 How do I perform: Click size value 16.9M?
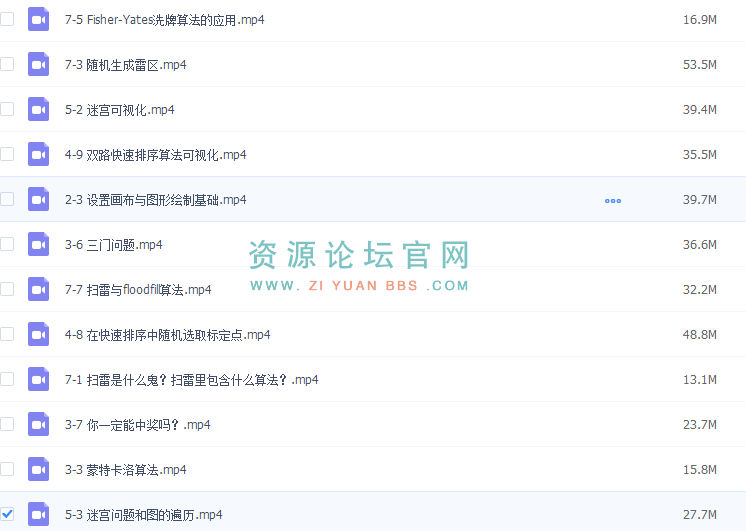(700, 20)
